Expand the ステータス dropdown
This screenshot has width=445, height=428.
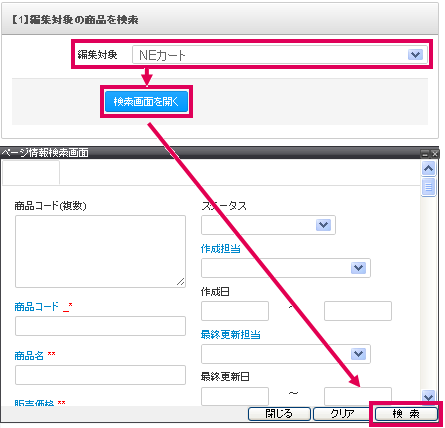[323, 225]
